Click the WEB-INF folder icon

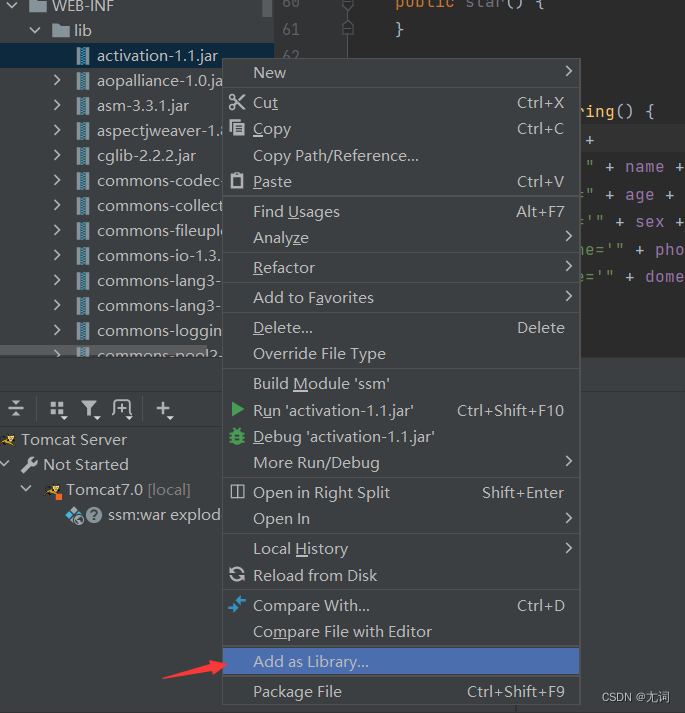tap(38, 6)
